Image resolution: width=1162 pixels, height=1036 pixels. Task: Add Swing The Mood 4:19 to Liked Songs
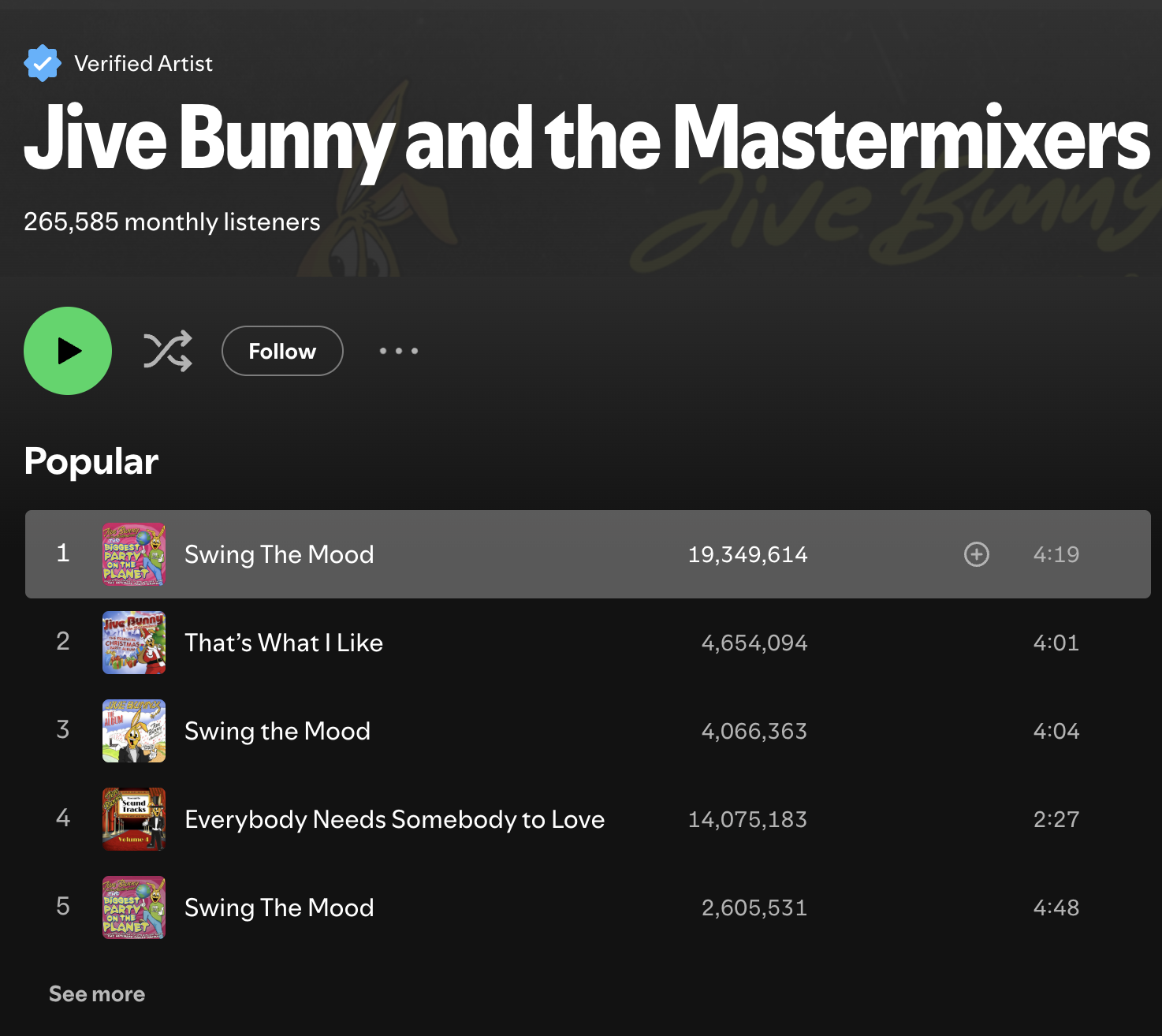pyautogui.click(x=977, y=554)
